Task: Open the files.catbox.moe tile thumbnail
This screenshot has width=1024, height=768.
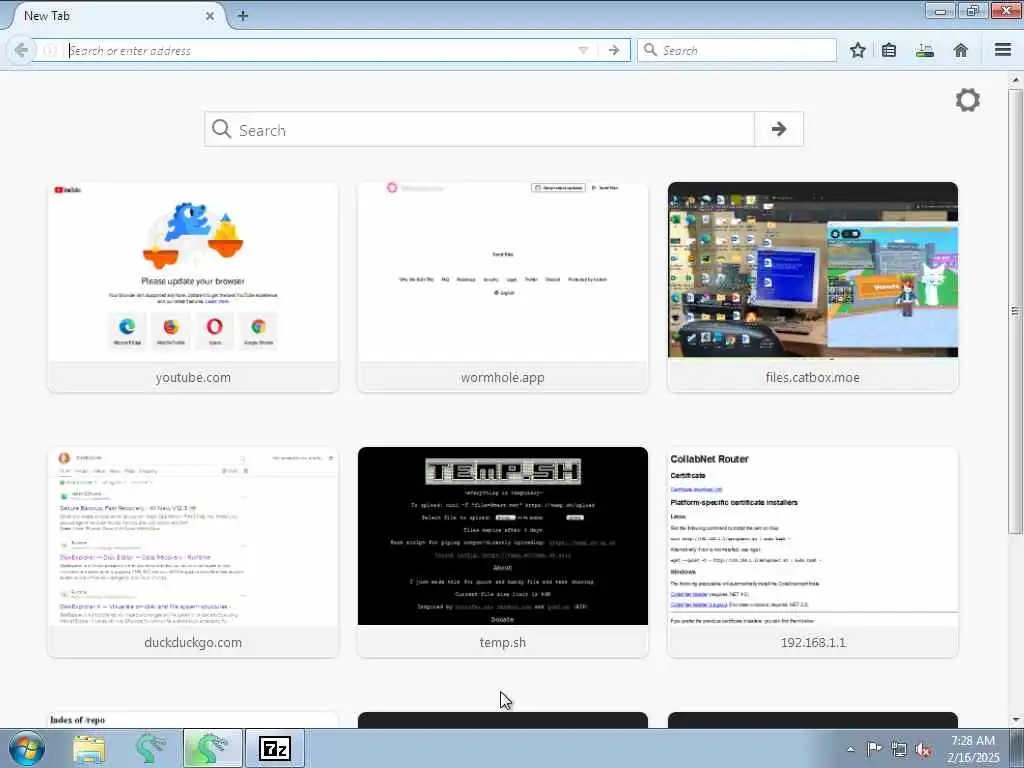Action: point(812,270)
